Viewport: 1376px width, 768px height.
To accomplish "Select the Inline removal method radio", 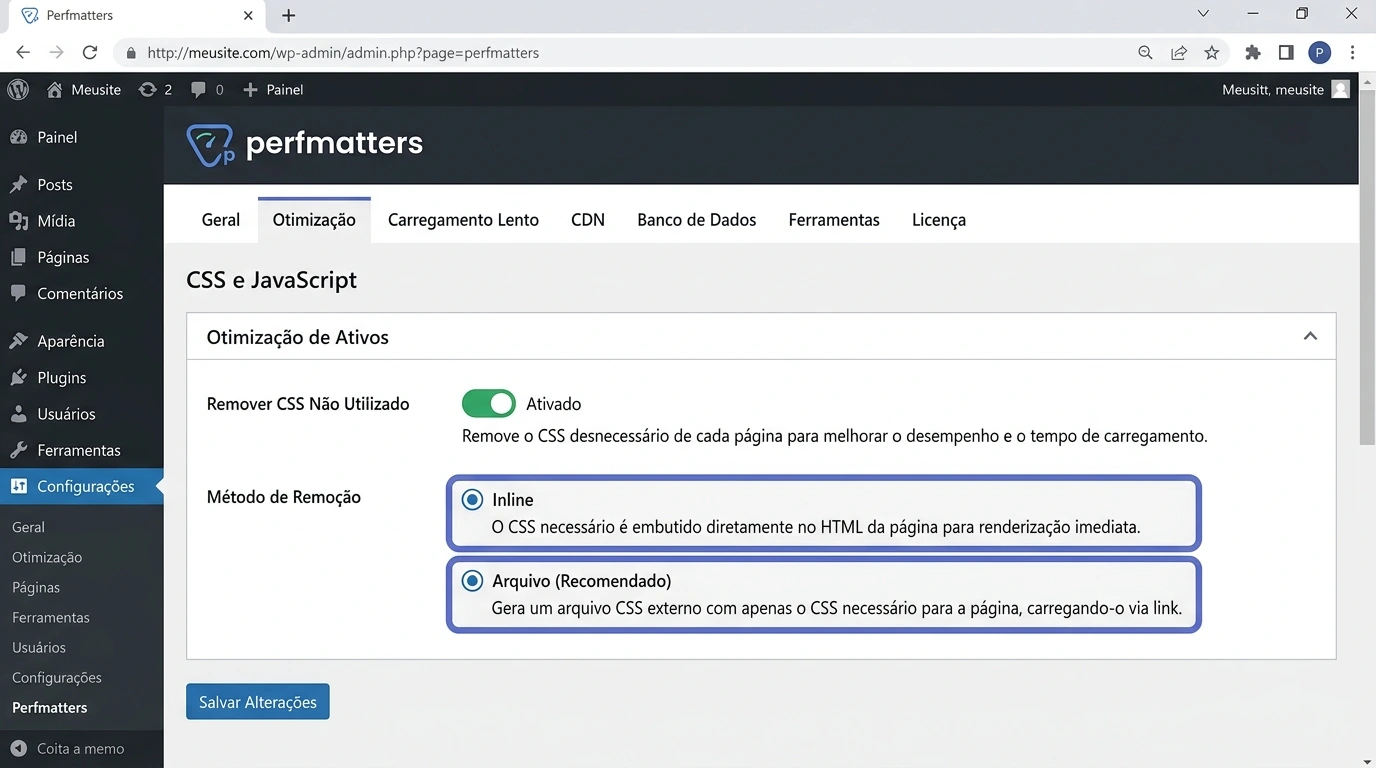I will point(472,500).
